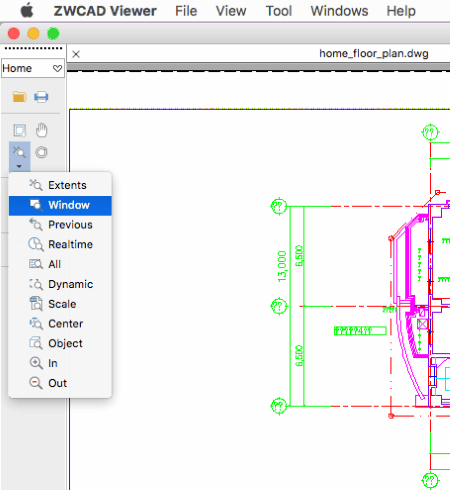450x490 pixels.
Task: Choose Previous from zoom menu
Action: click(60, 225)
